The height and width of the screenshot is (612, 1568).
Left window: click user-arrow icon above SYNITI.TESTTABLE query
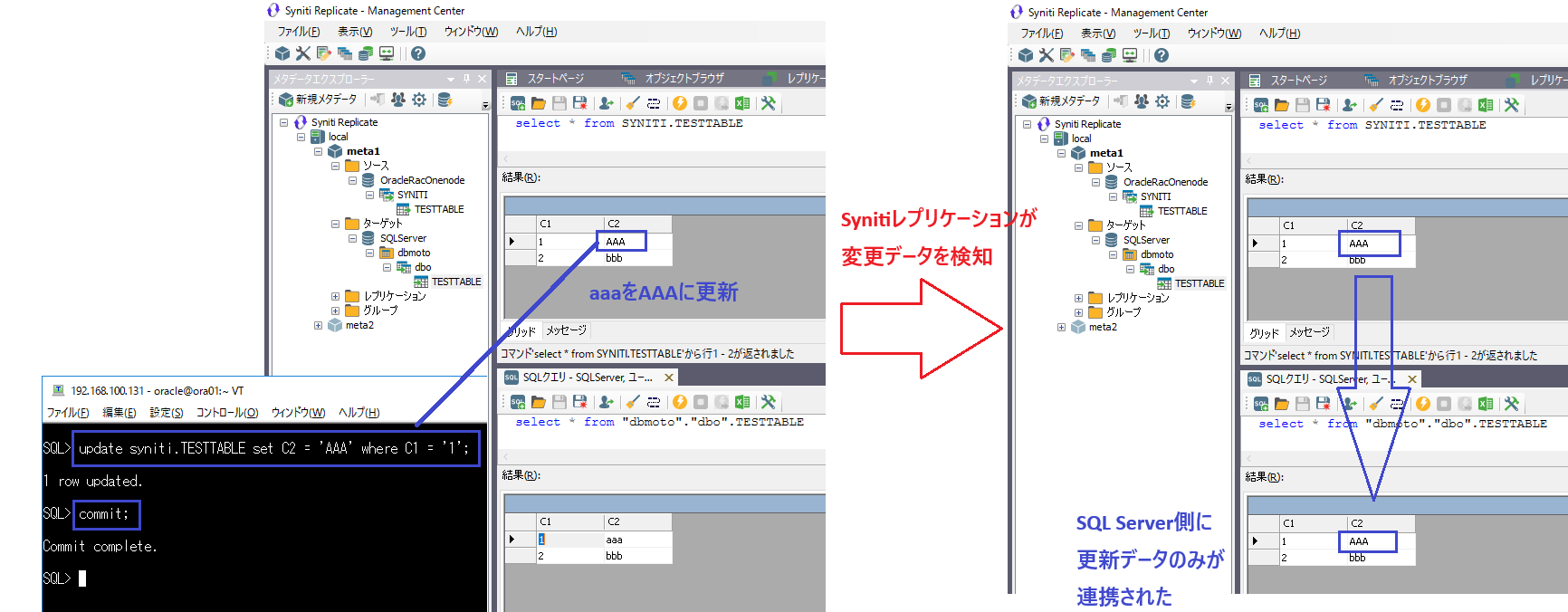[607, 103]
